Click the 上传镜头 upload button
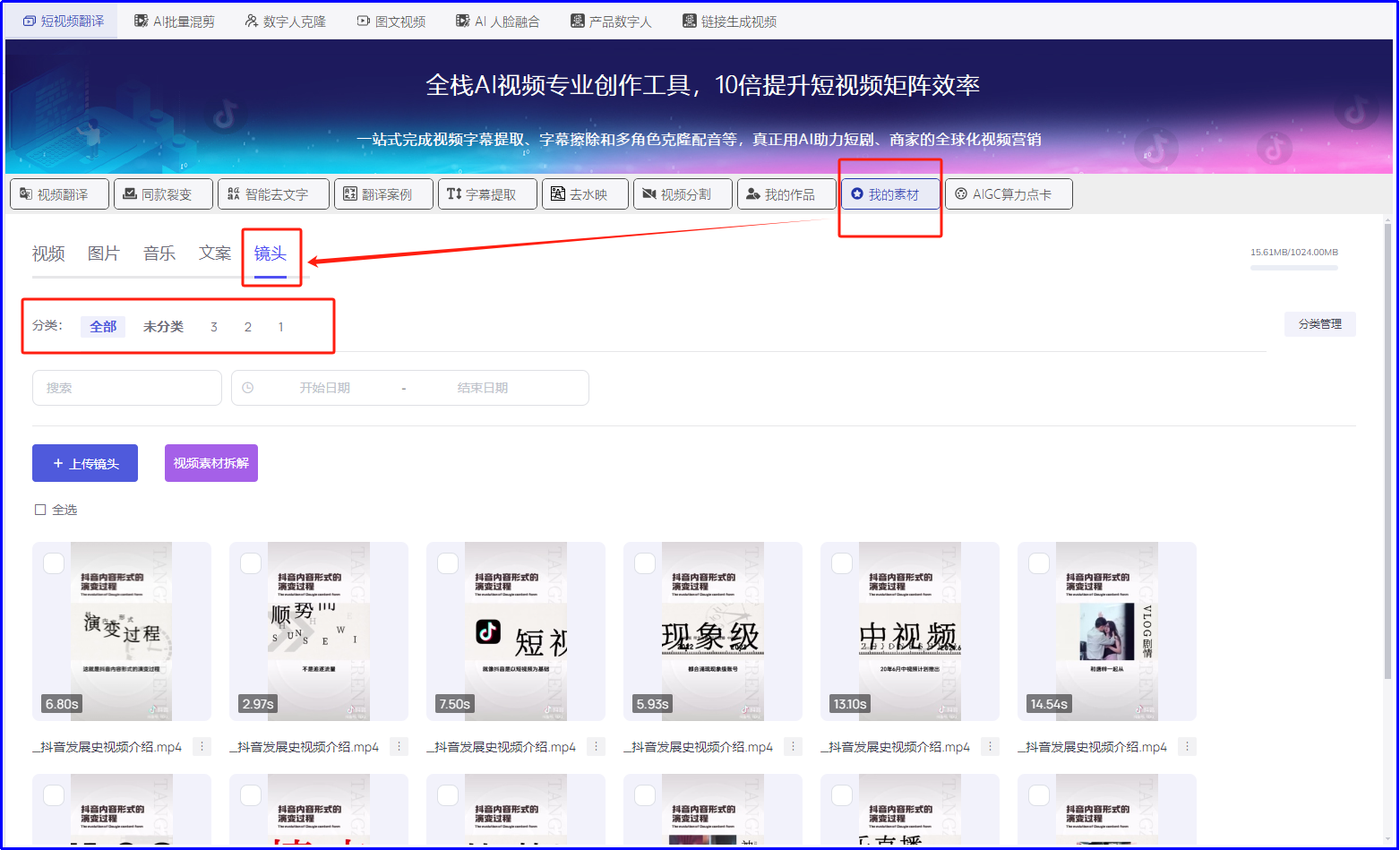Image resolution: width=1400 pixels, height=850 pixels. coord(84,463)
